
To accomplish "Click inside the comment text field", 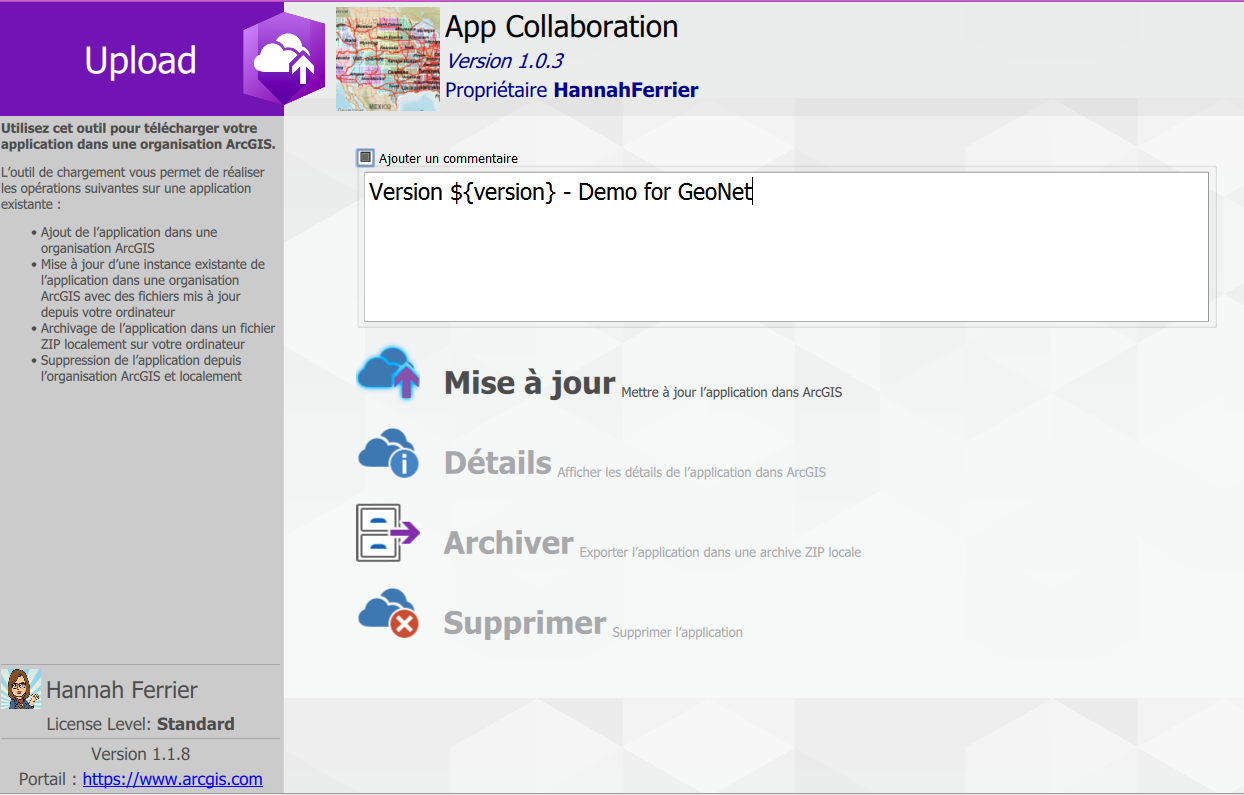I will [x=786, y=247].
